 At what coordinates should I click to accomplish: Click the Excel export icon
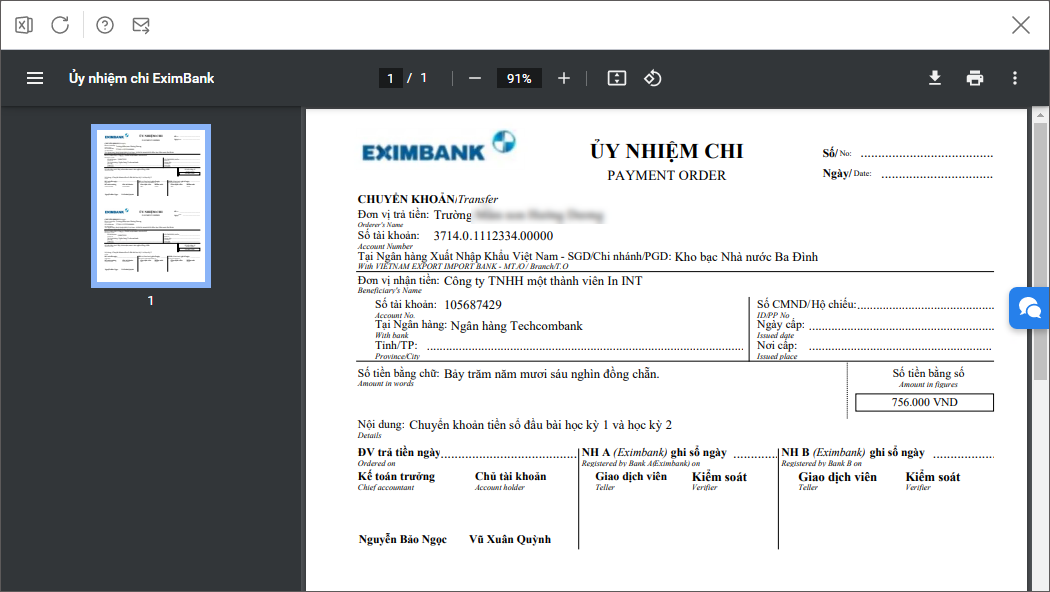point(24,25)
